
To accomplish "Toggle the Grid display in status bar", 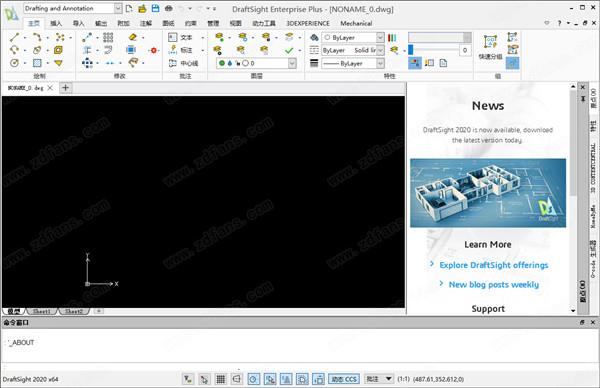I will pyautogui.click(x=220, y=379).
